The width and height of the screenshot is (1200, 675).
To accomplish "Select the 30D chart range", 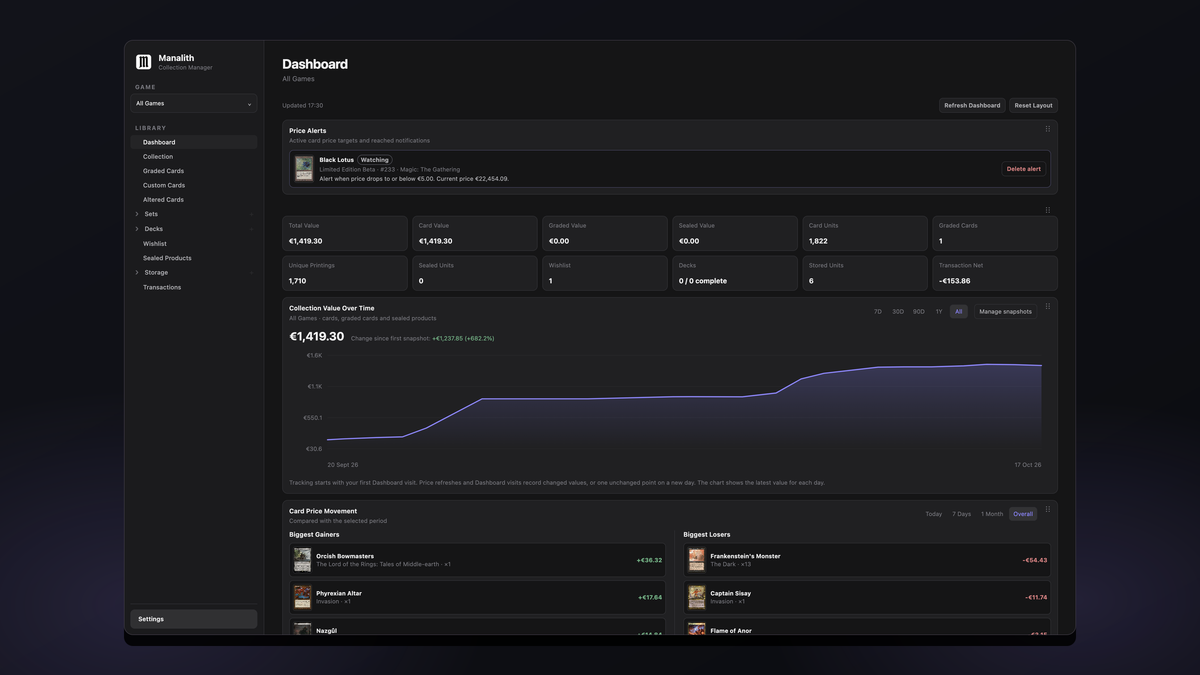I will [x=898, y=312].
